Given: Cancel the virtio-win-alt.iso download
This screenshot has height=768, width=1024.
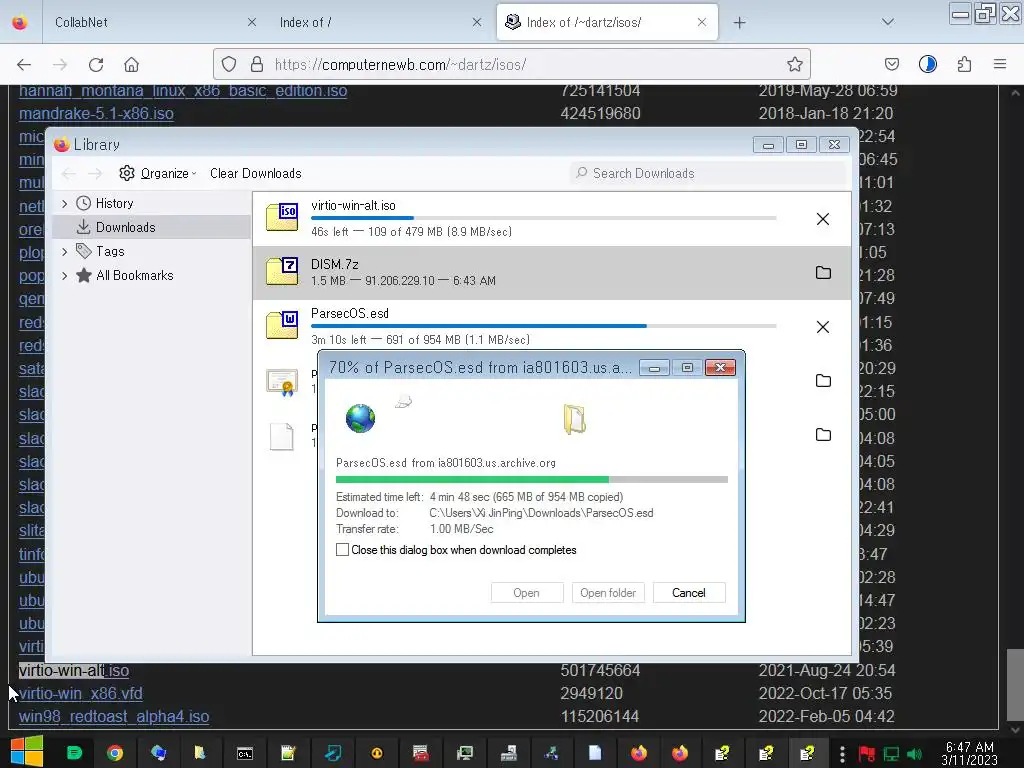Looking at the screenshot, I should click(x=823, y=219).
